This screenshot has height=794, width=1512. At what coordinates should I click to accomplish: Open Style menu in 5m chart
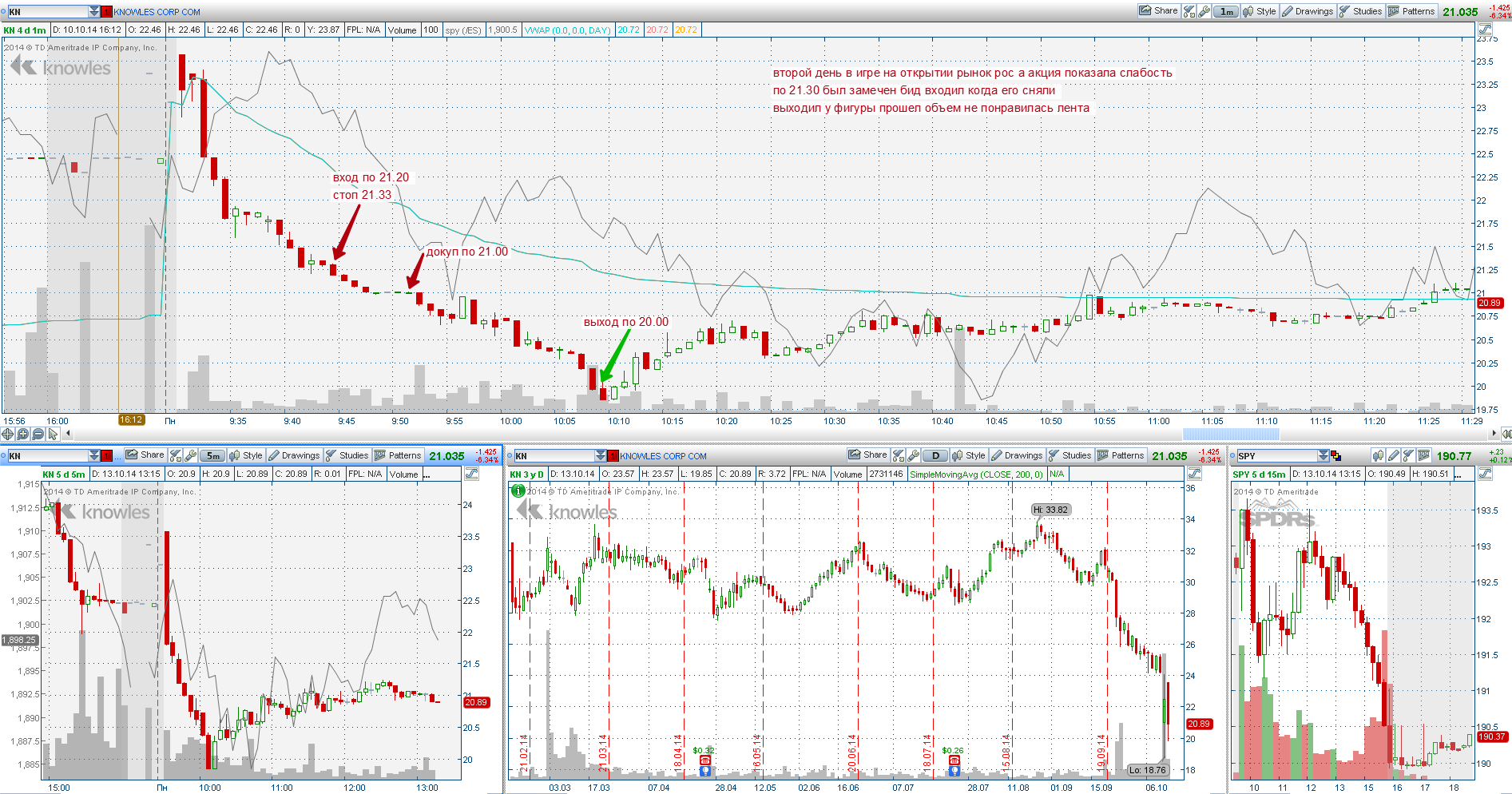click(x=246, y=455)
